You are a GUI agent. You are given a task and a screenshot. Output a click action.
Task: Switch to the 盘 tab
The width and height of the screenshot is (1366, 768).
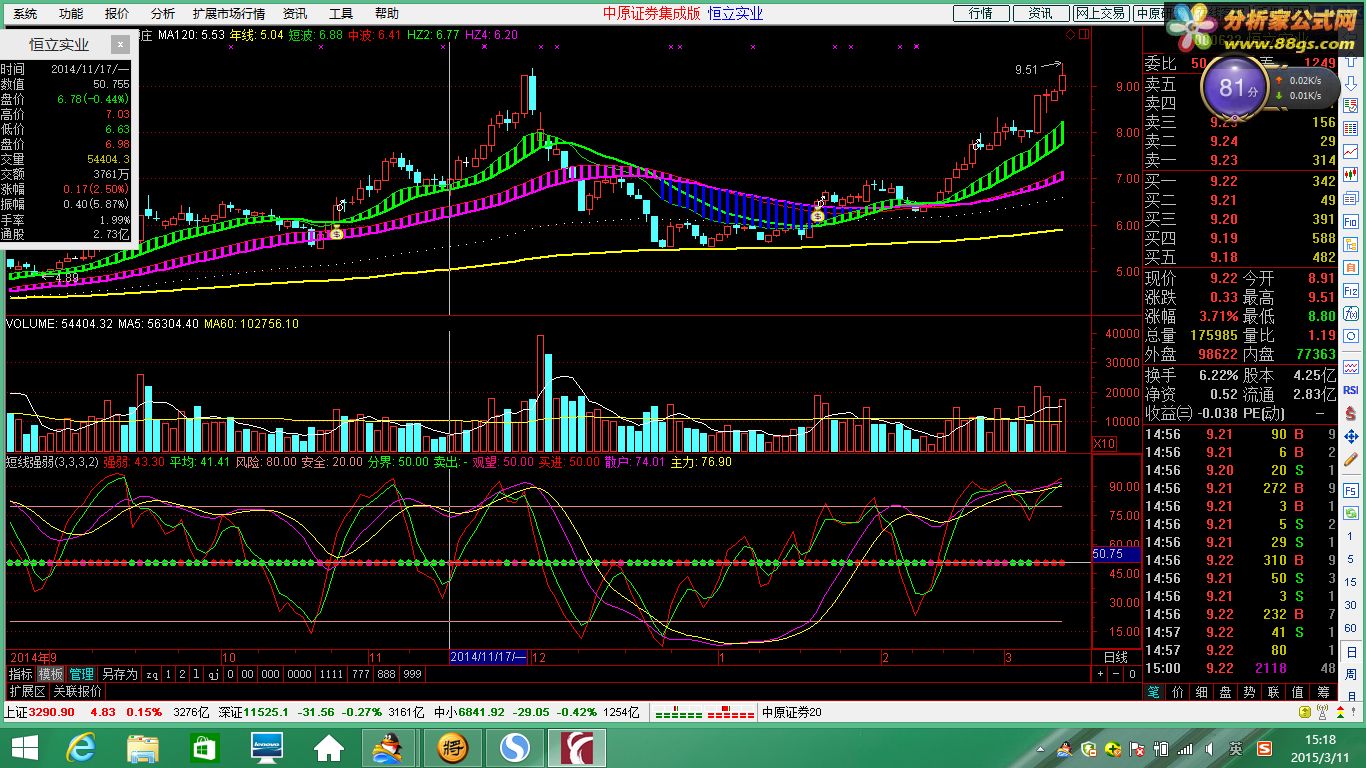[x=1225, y=692]
